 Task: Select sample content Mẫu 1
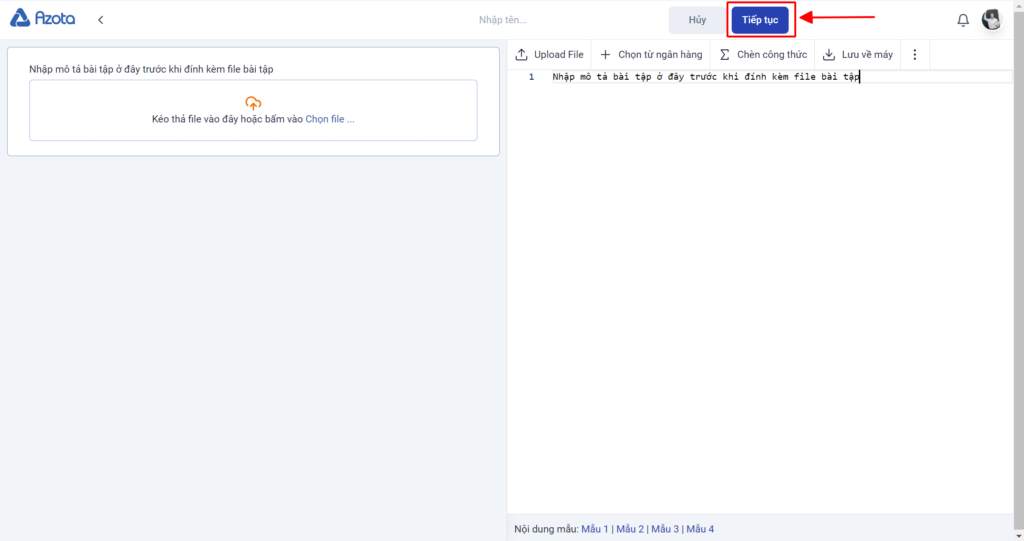(594, 529)
